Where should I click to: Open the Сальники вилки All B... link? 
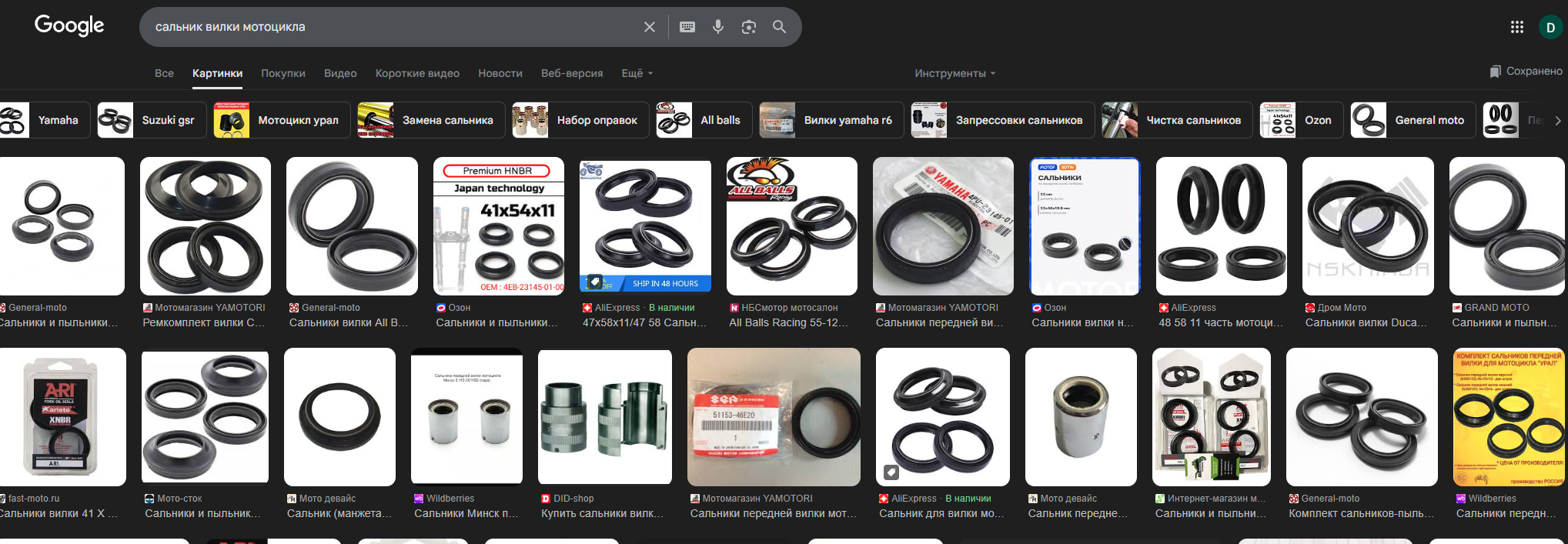pos(349,322)
